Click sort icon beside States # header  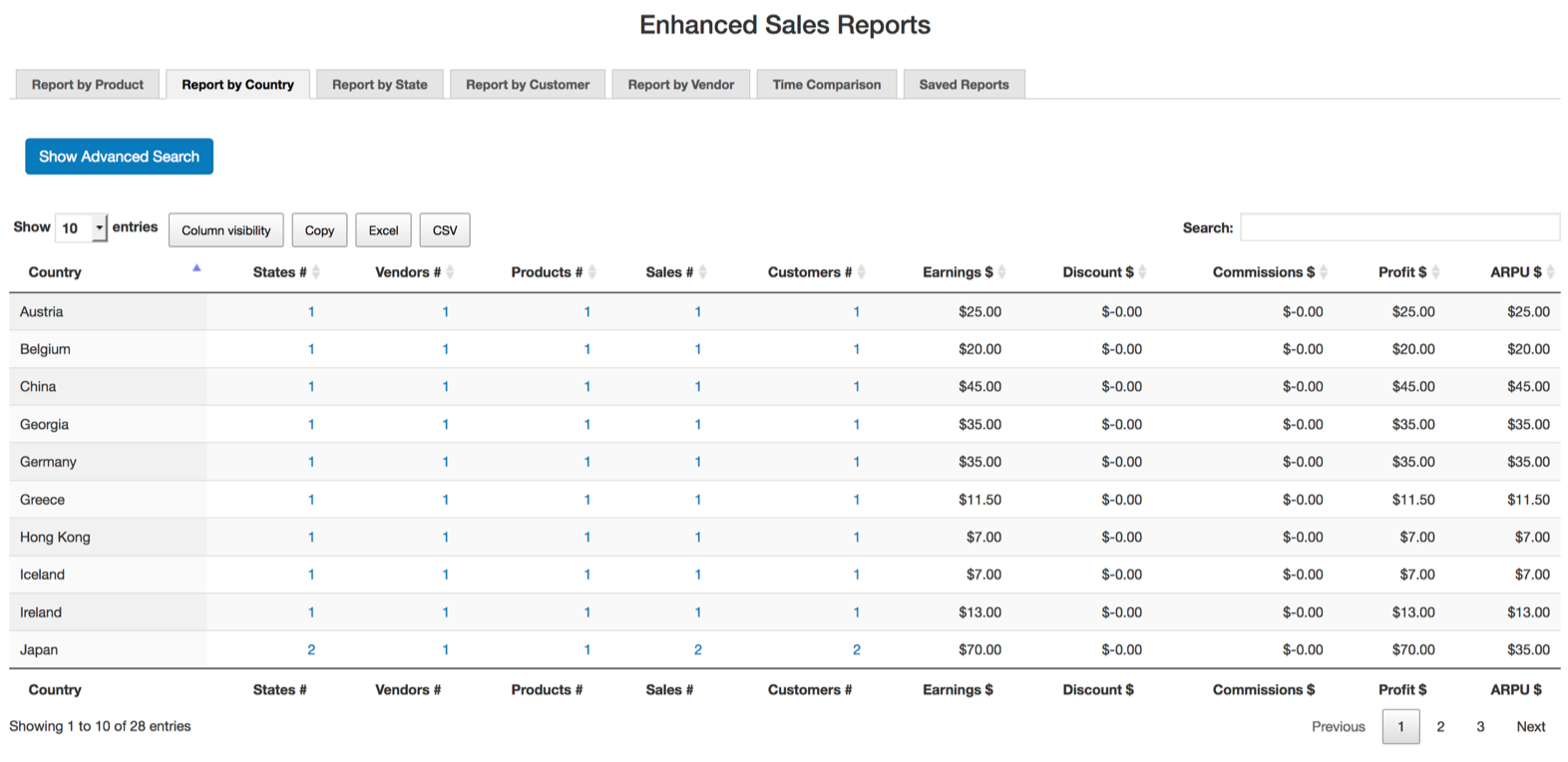(x=316, y=272)
